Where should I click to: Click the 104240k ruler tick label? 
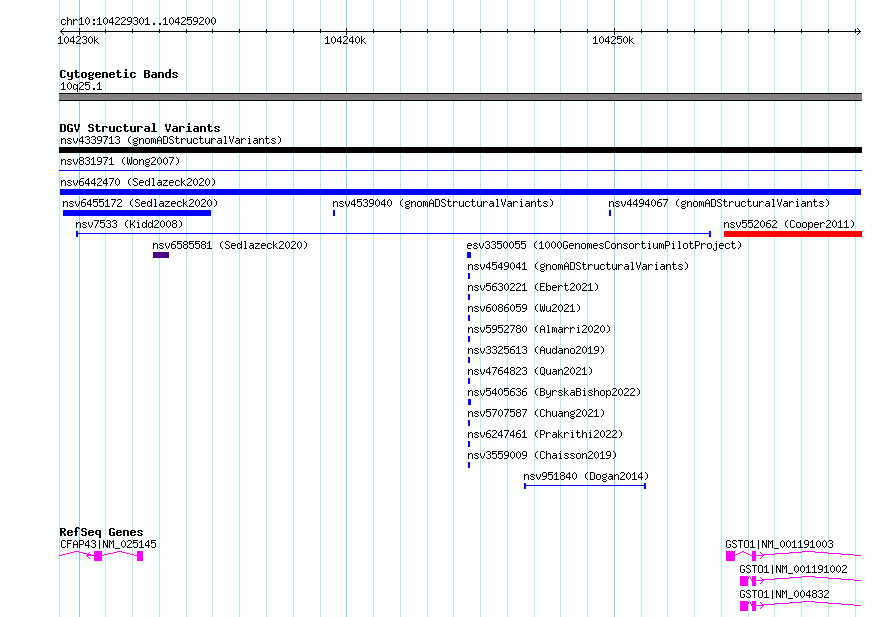coord(345,40)
